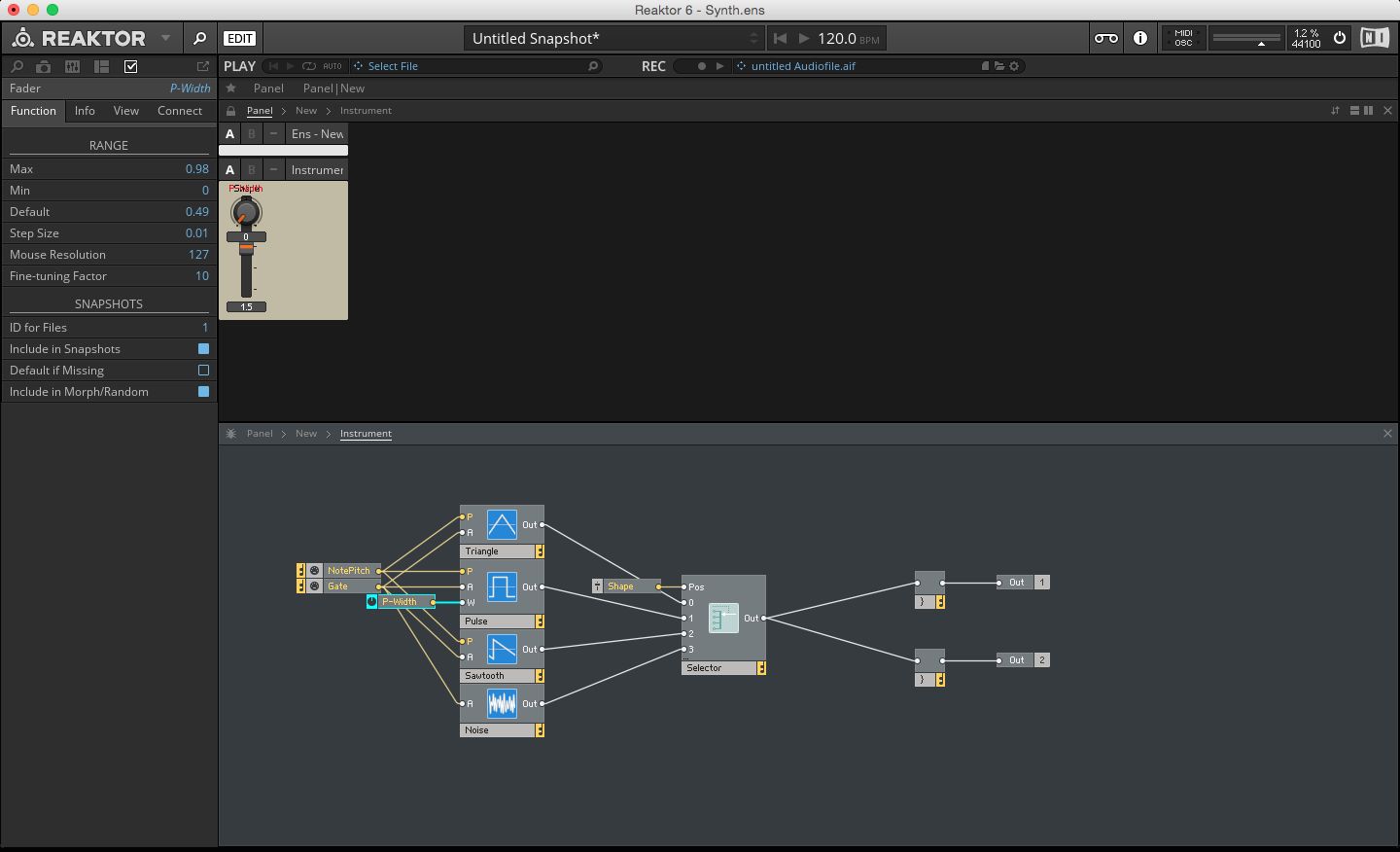
Task: Select the Triangle oscillator module icon
Action: [502, 525]
